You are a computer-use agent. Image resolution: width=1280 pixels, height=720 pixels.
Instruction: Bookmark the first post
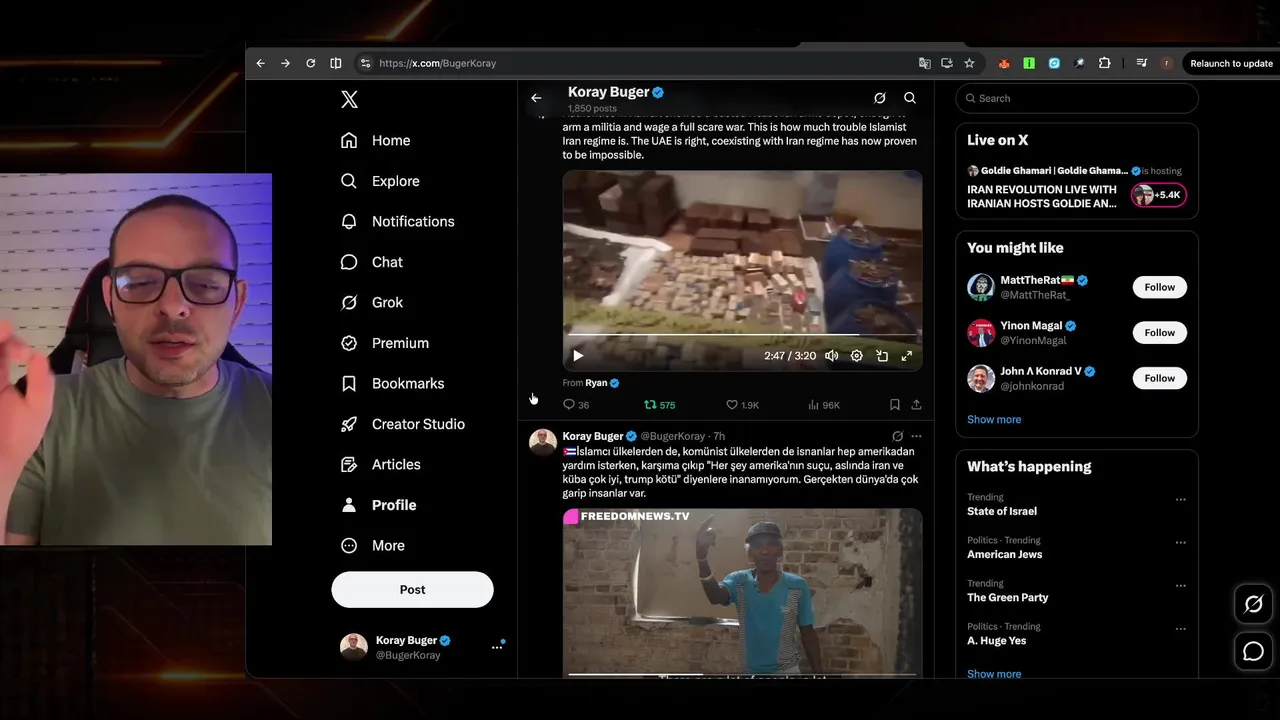click(895, 405)
